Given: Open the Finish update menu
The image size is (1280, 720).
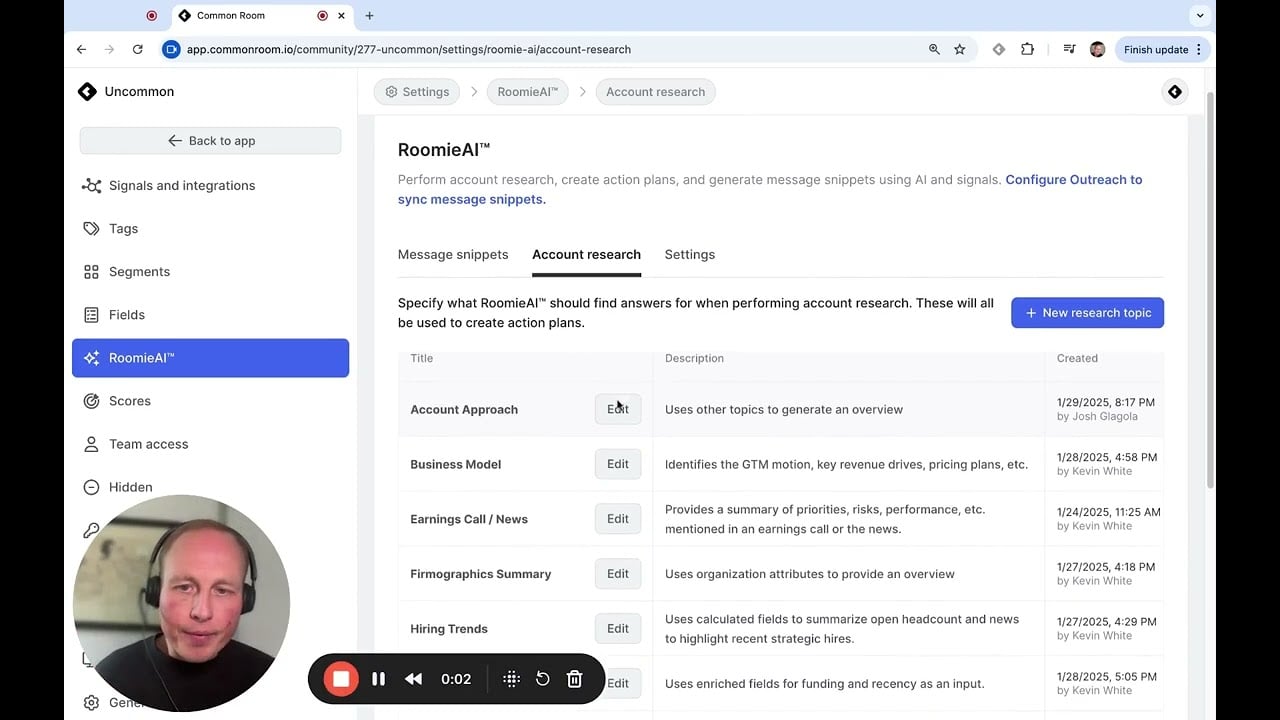Looking at the screenshot, I should click(1162, 49).
